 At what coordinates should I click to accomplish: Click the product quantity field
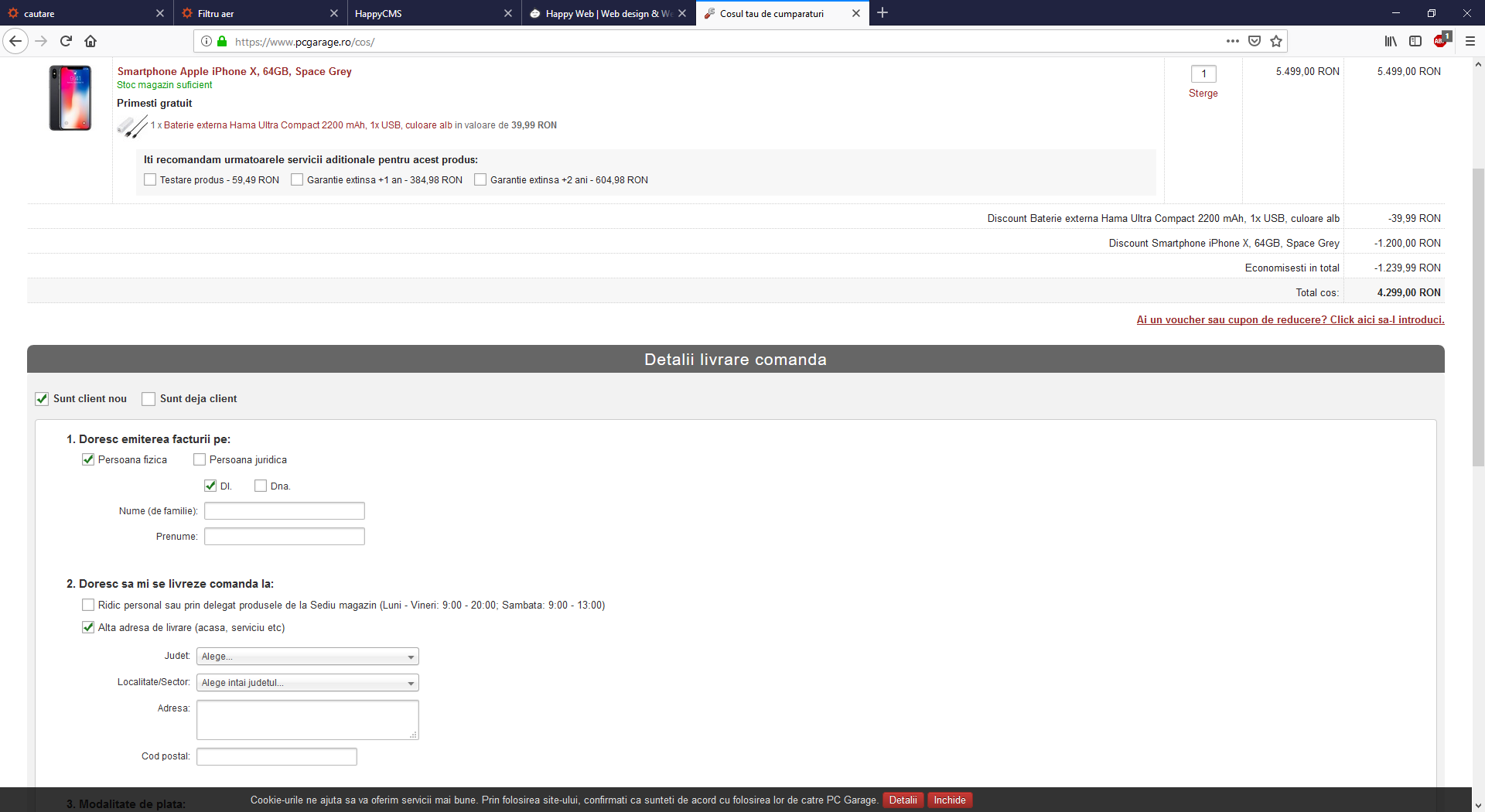pos(1203,73)
